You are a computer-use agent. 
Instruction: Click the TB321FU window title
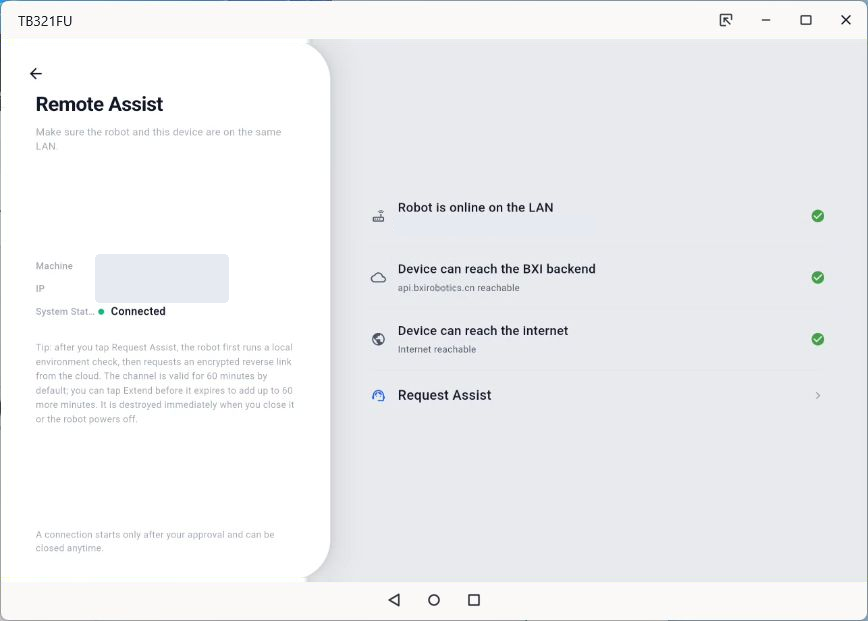(x=45, y=21)
